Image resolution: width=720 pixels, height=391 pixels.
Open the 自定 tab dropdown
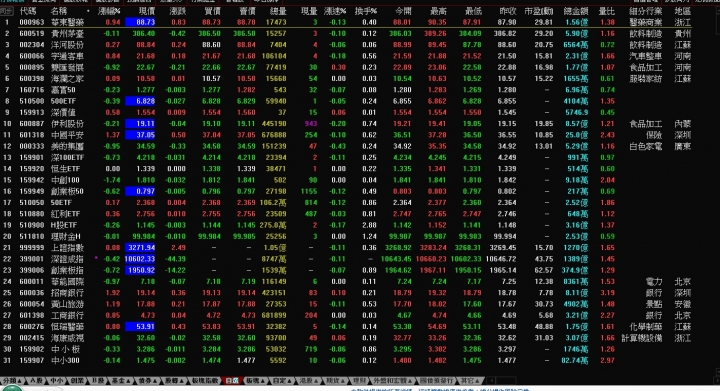pyautogui.click(x=282, y=380)
